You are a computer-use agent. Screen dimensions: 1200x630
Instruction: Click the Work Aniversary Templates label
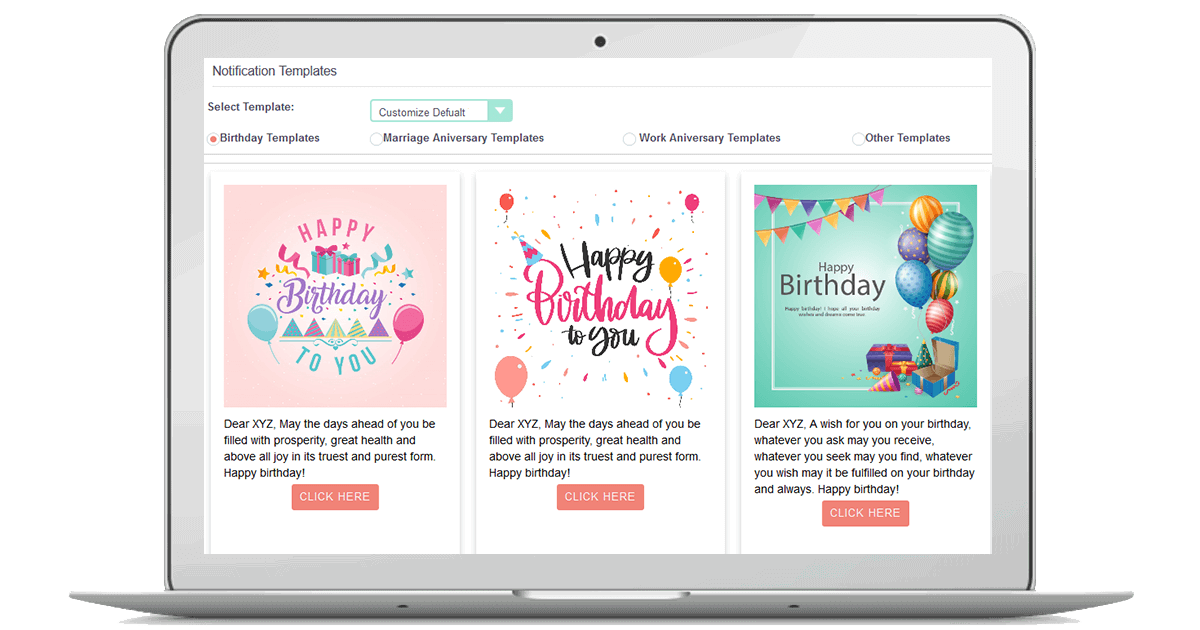pos(710,138)
